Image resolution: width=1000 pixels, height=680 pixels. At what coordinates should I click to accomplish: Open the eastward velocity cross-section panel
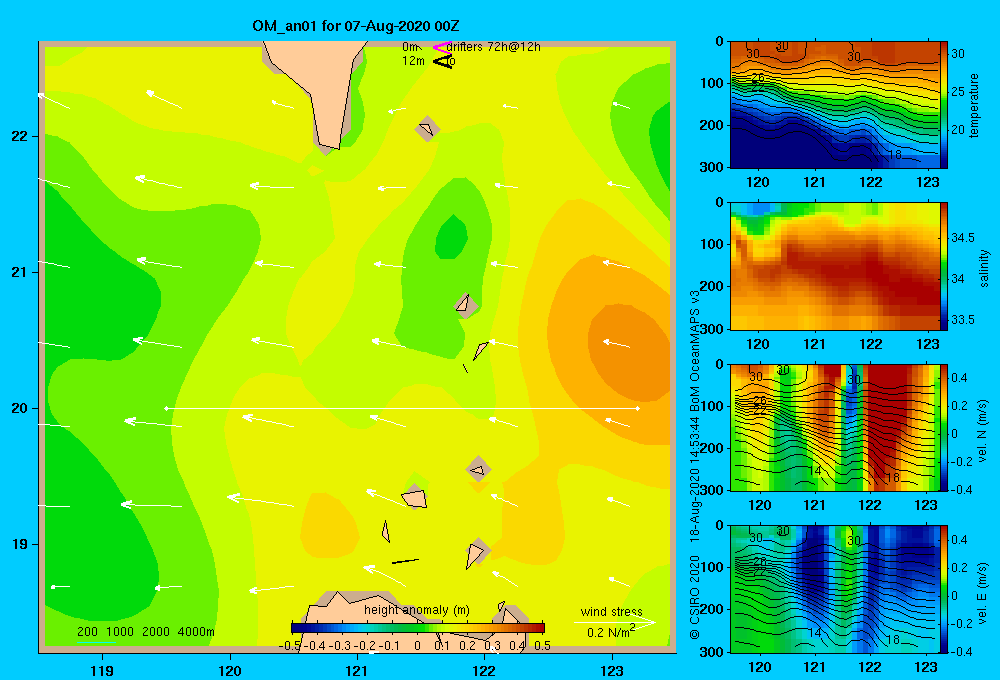[835, 589]
